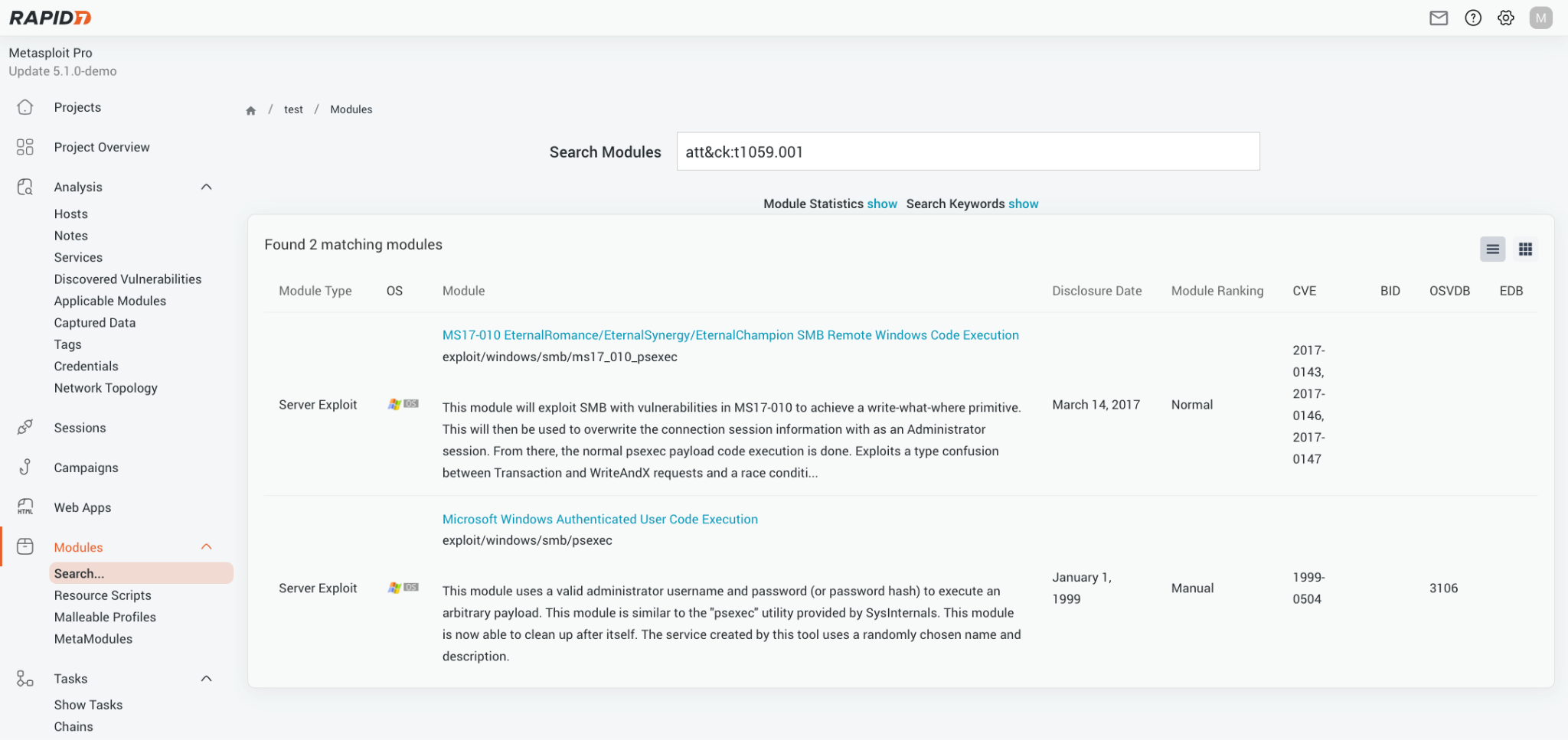Open Applicable Modules under Analysis
The width and height of the screenshot is (1568, 740).
click(110, 301)
